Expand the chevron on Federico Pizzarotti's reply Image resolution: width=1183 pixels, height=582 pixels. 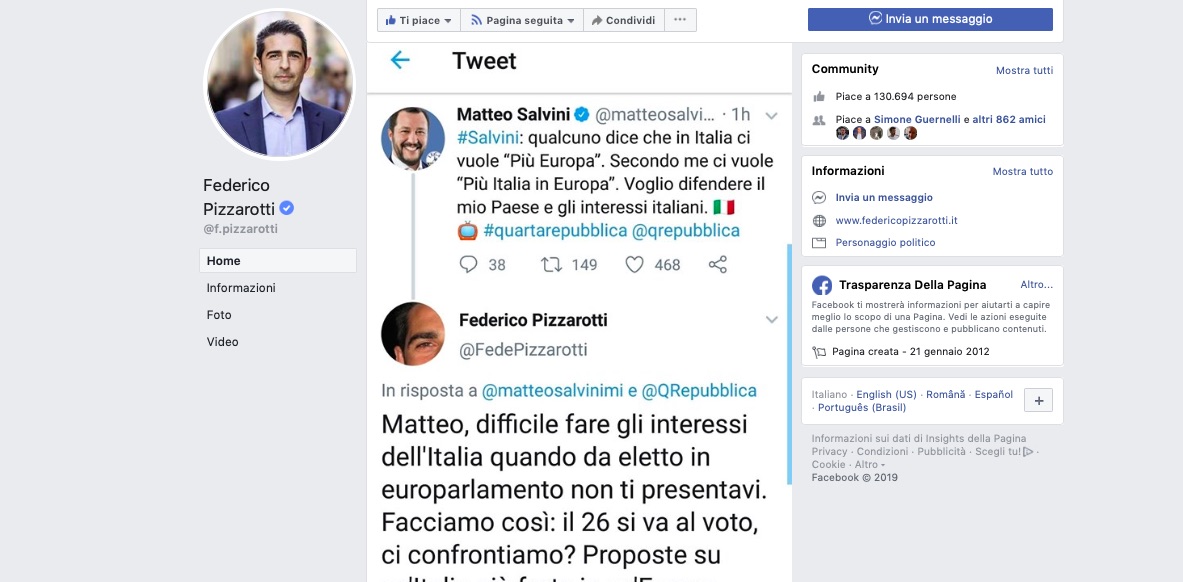[x=771, y=320]
